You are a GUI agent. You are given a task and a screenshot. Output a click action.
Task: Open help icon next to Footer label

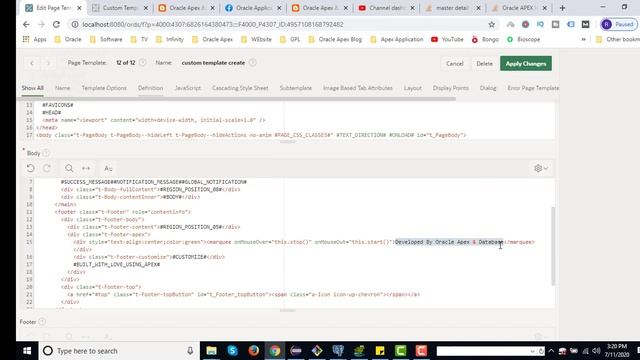(42, 322)
